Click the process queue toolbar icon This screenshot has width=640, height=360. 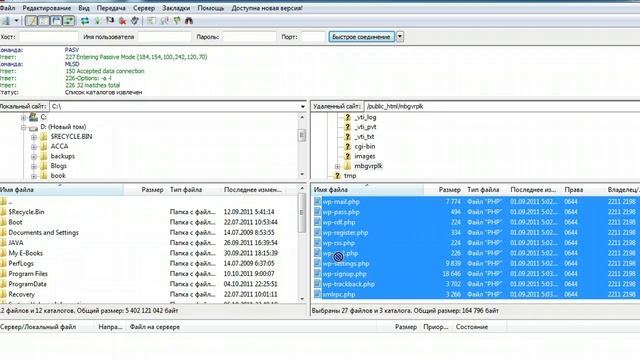pos(97,21)
